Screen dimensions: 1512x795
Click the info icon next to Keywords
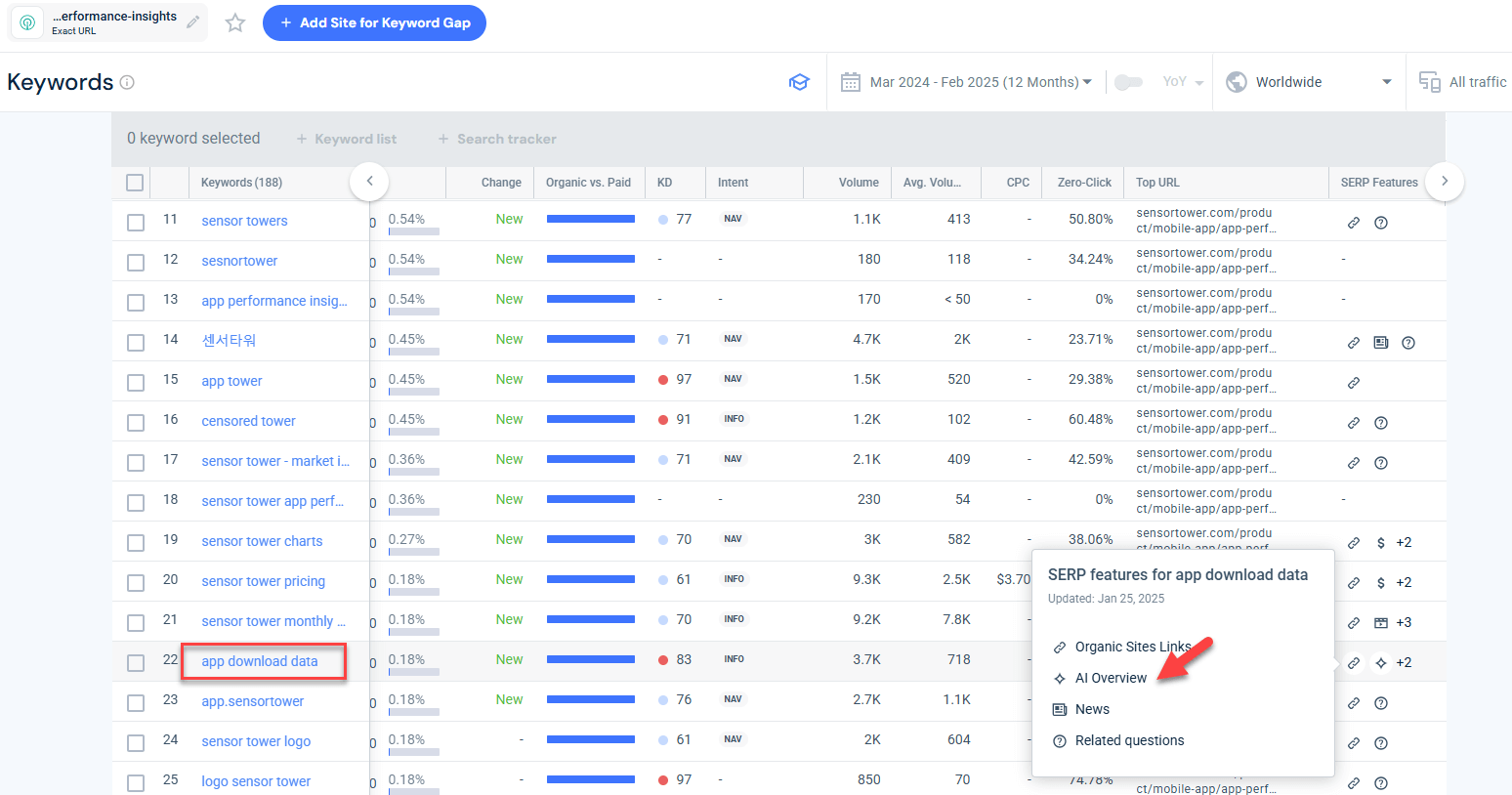[127, 83]
